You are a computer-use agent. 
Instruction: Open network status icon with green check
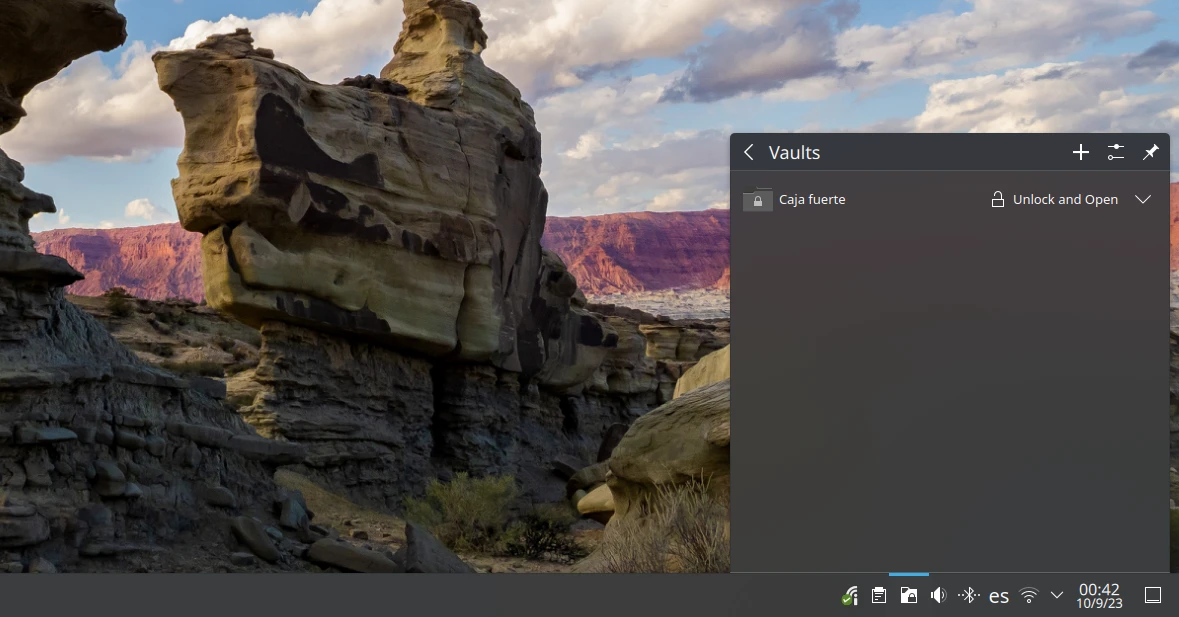[849, 596]
